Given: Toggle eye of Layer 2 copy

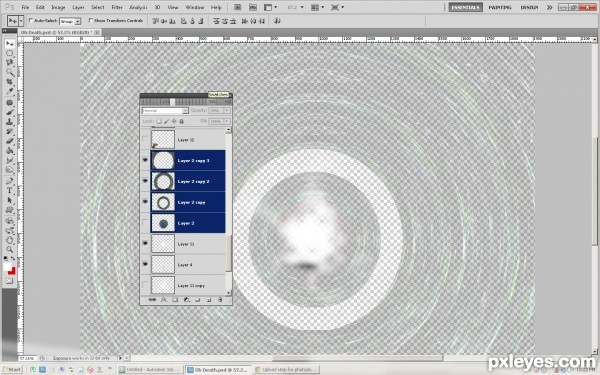Looking at the screenshot, I should coord(145,202).
